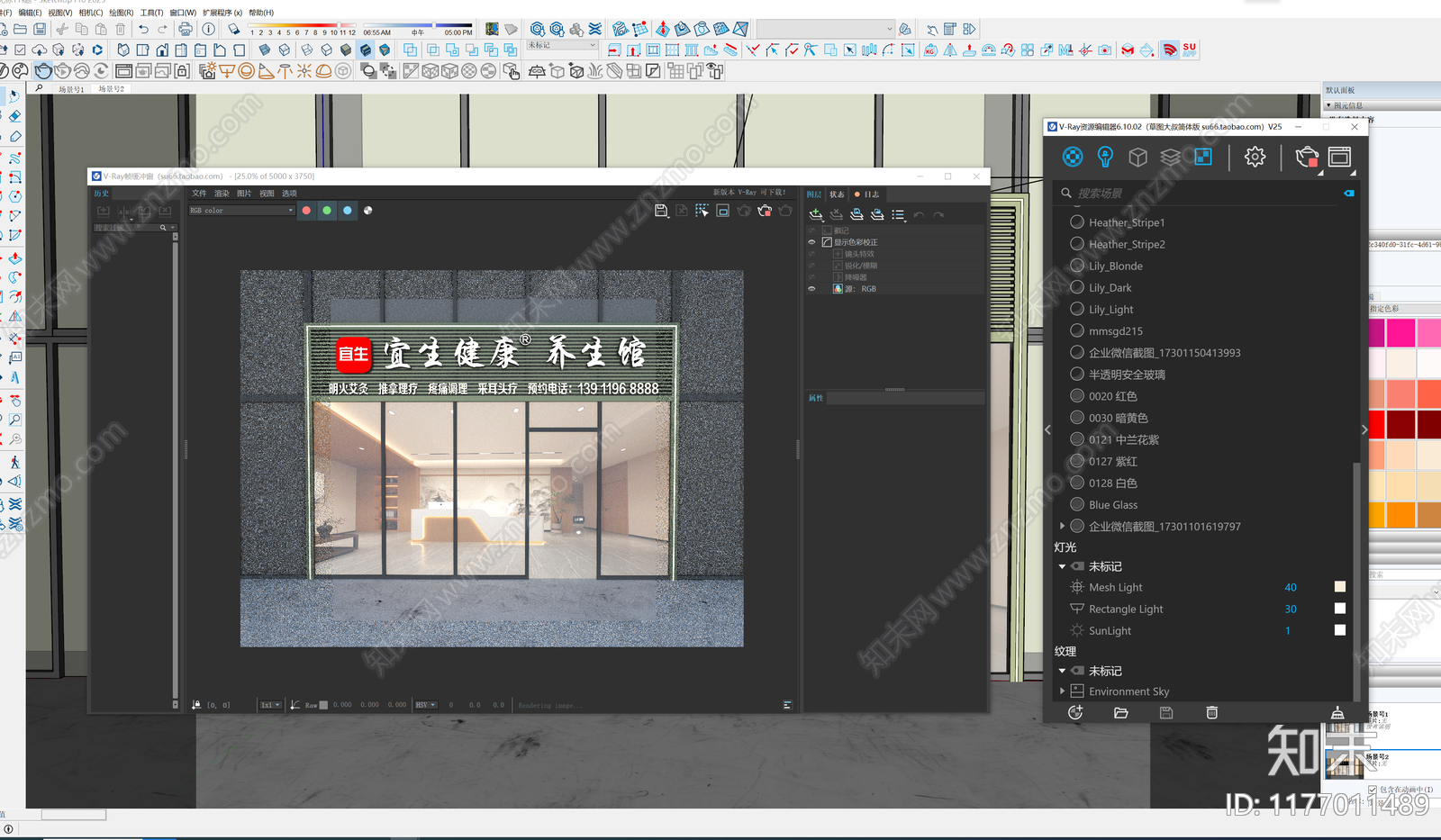Toggle SunLight on/off icon
The image size is (1441, 840).
click(1077, 630)
